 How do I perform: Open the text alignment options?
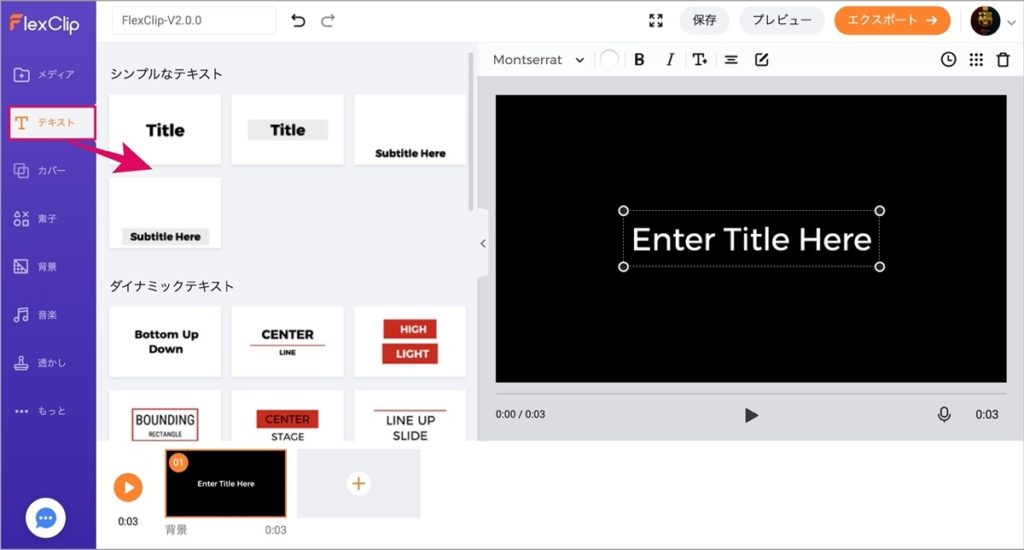[731, 59]
